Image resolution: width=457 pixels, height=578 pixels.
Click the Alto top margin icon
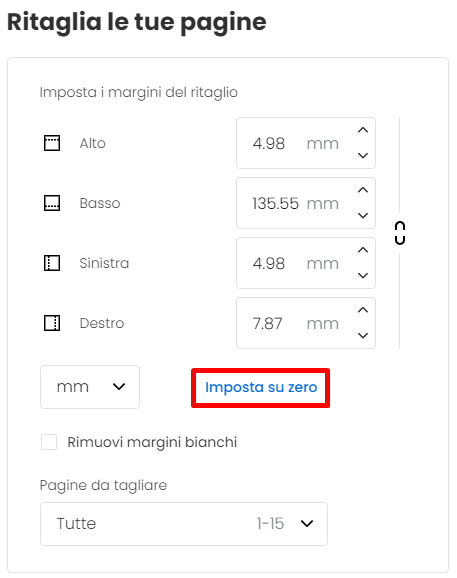(x=52, y=143)
